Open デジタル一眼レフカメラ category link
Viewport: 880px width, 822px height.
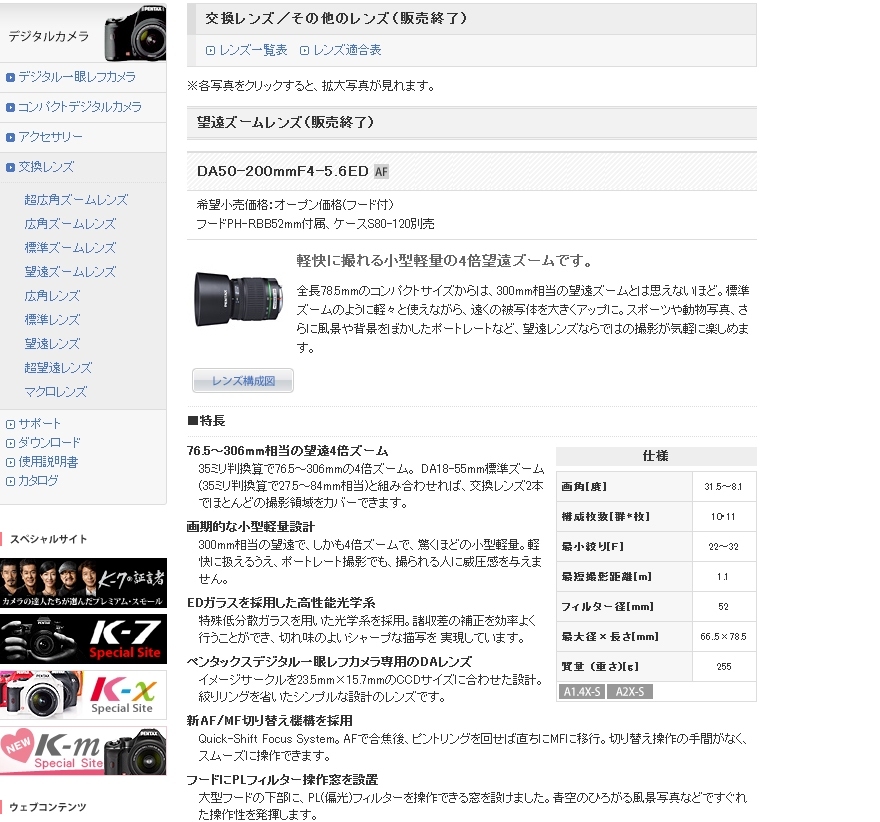[77, 77]
